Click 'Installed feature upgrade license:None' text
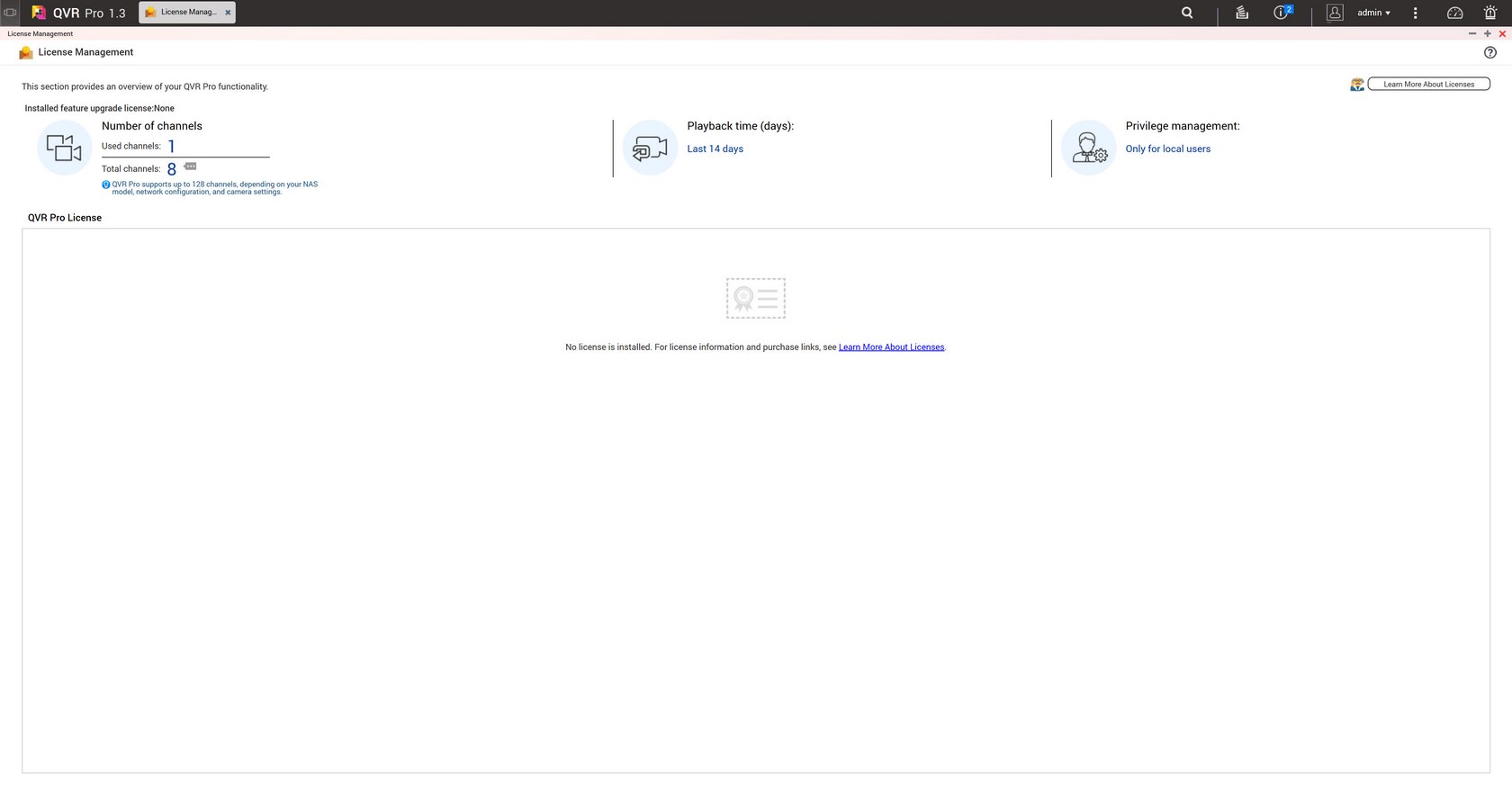Screen dimensions: 1512x793 pyautogui.click(x=100, y=108)
